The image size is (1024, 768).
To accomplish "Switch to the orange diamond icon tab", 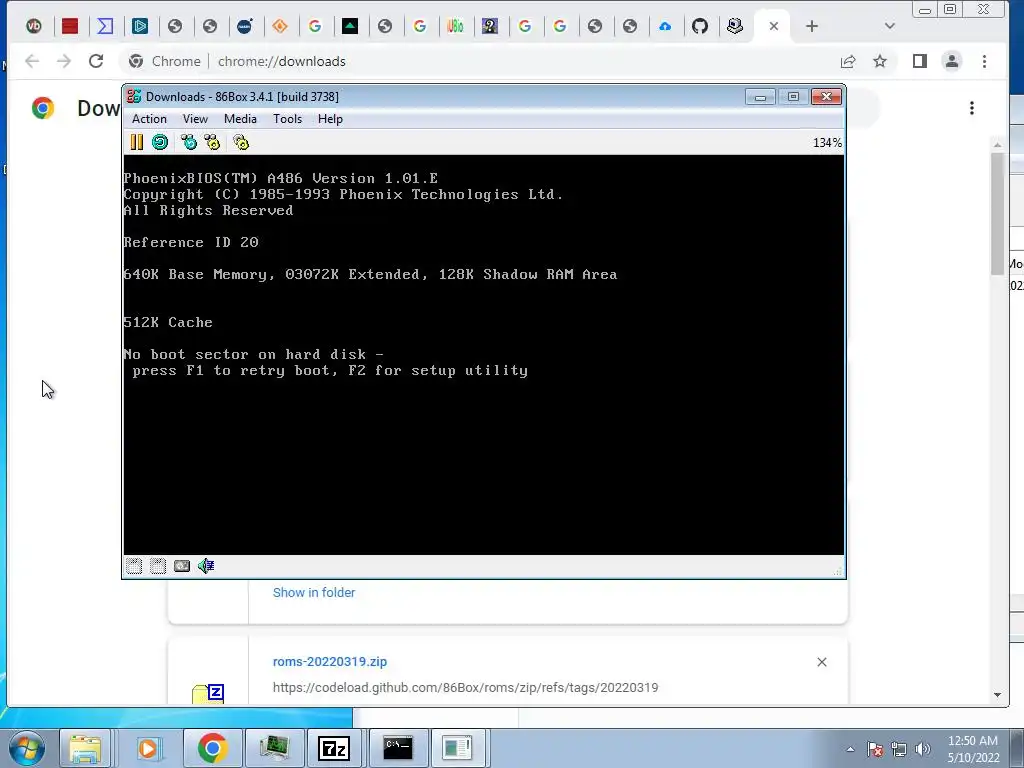I will coord(280,26).
